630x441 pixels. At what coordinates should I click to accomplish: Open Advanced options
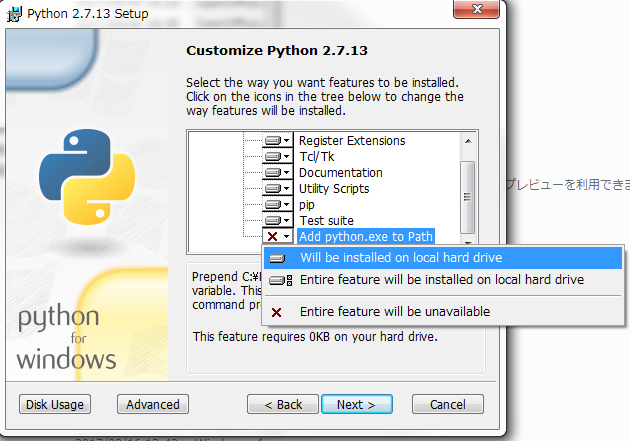[153, 404]
